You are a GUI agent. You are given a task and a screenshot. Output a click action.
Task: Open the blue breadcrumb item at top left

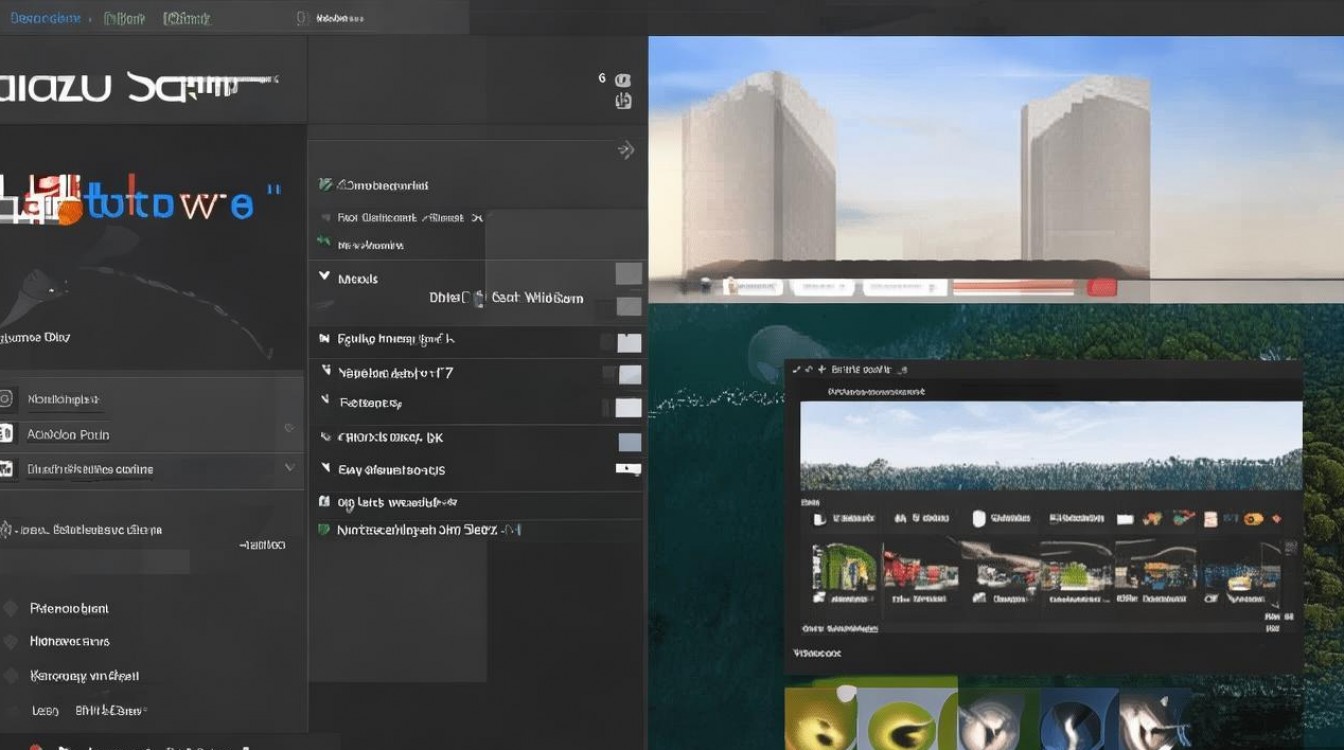point(46,18)
